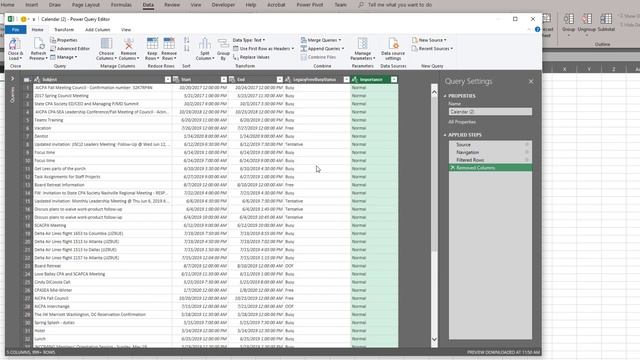Switch to the Add Column ribbon tab
This screenshot has width=640, height=360.
point(98,30)
